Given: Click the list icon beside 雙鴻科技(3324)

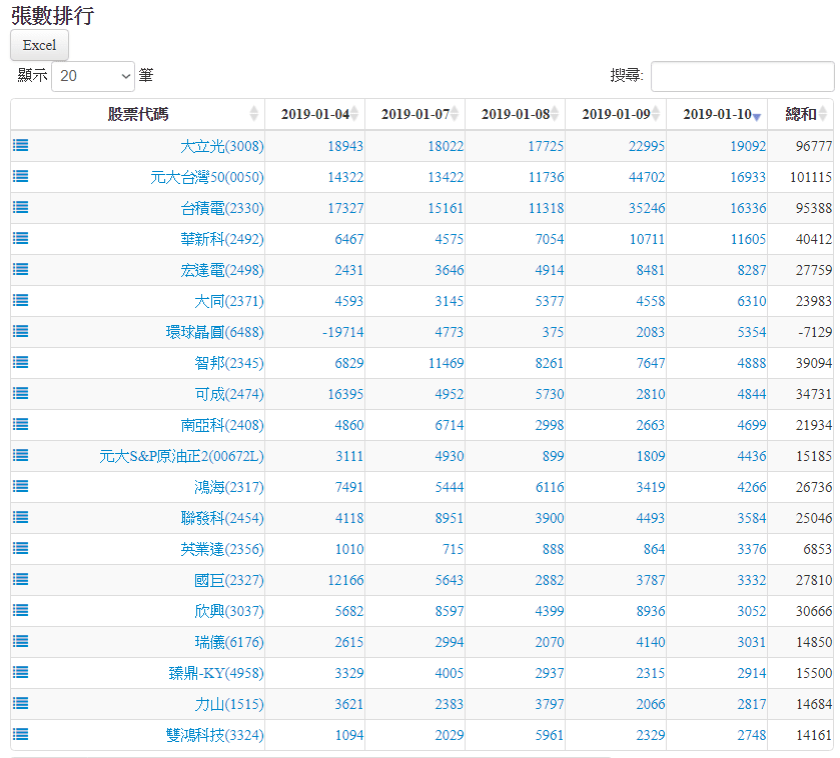Looking at the screenshot, I should click(x=21, y=734).
